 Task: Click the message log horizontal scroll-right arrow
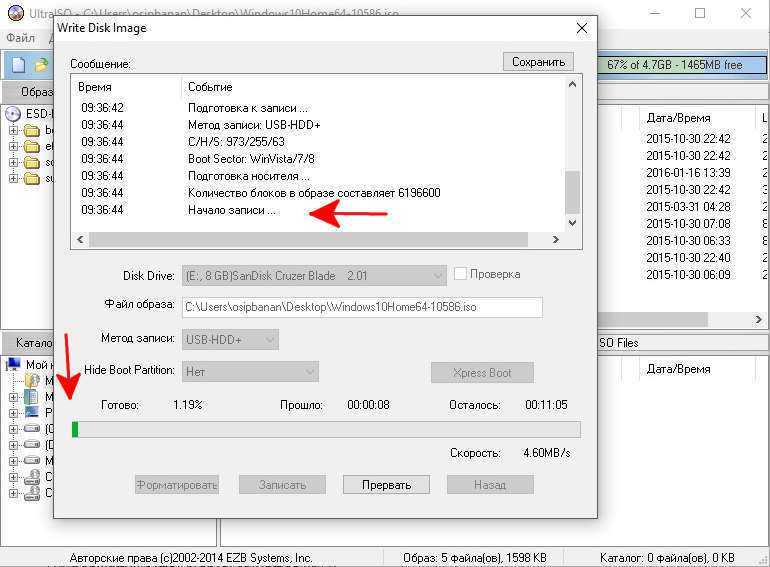pyautogui.click(x=555, y=239)
